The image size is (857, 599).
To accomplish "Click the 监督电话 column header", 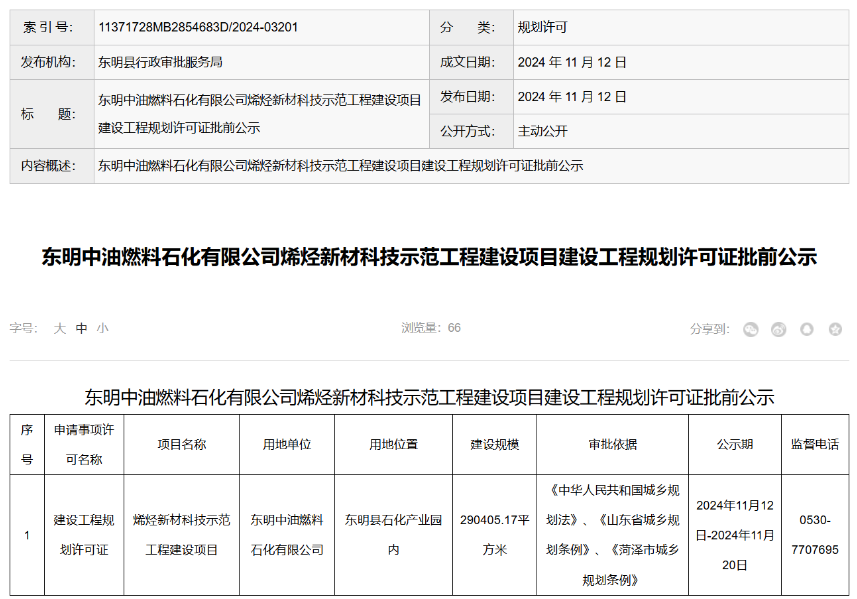I will (815, 444).
